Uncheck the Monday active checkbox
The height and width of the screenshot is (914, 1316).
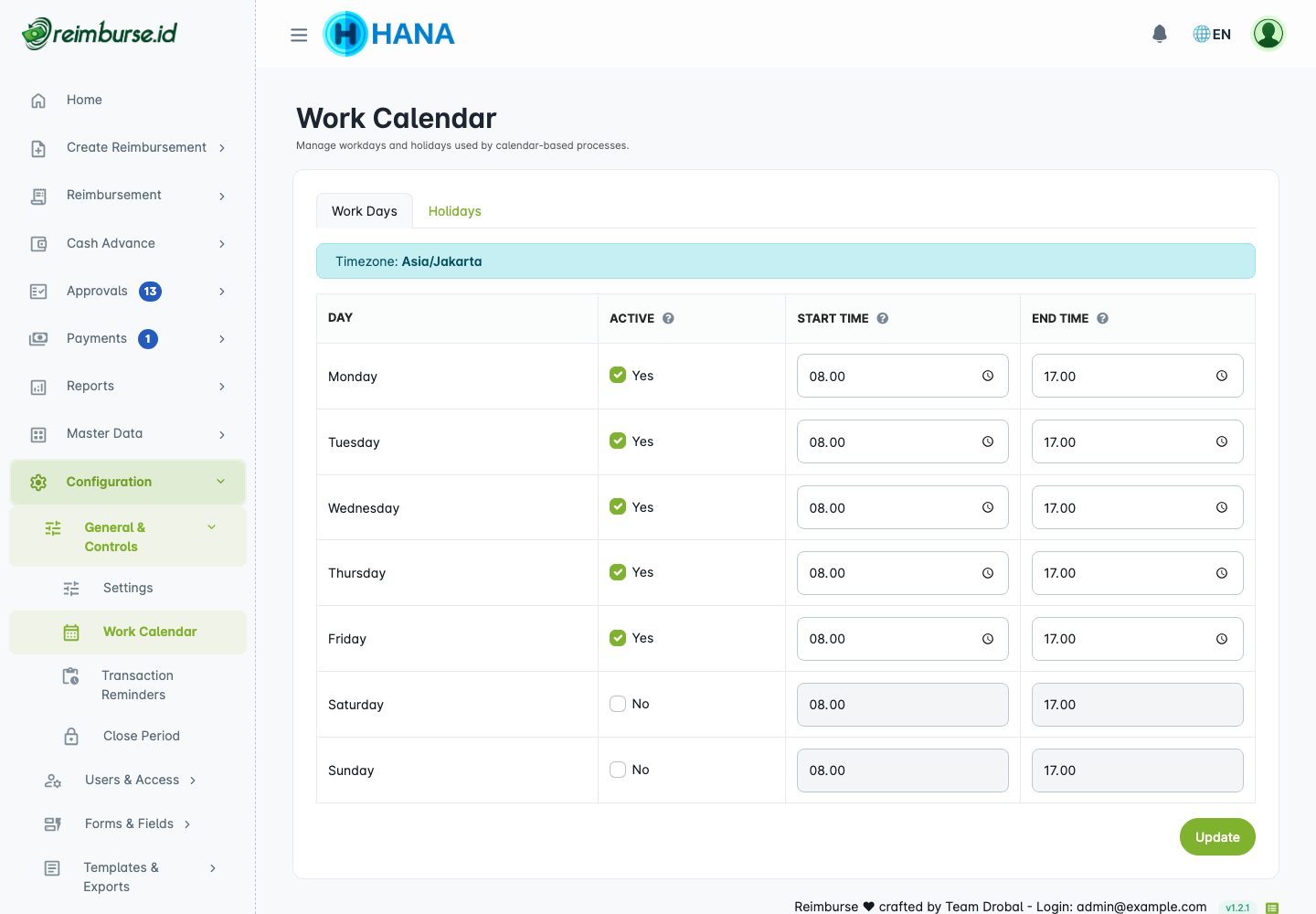618,375
